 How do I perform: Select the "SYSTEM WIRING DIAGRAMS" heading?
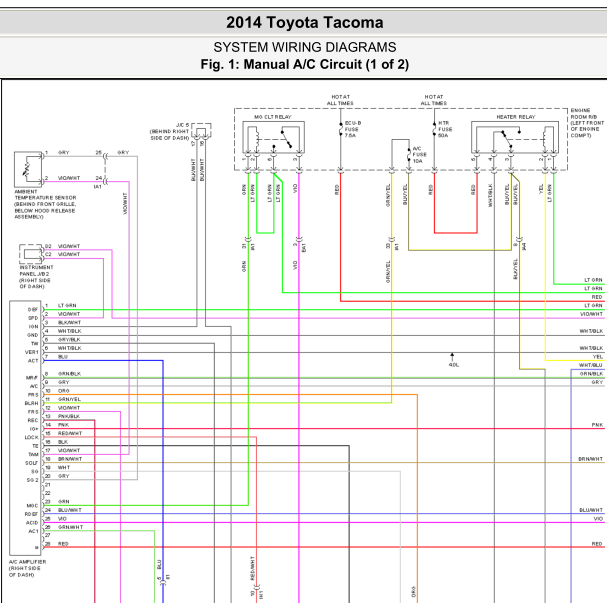click(x=305, y=47)
